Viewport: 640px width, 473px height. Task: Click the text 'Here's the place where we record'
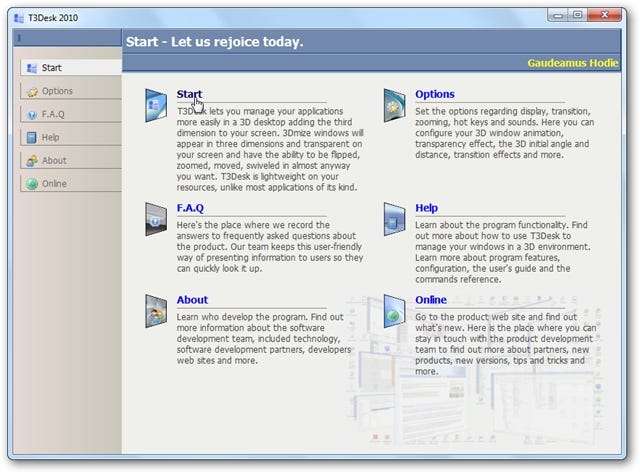pos(253,225)
